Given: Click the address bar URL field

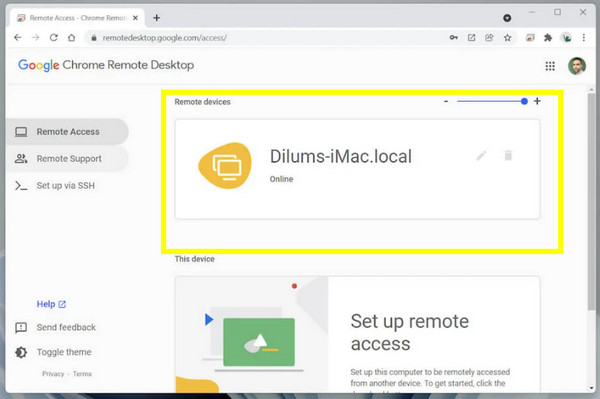Looking at the screenshot, I should 268,38.
